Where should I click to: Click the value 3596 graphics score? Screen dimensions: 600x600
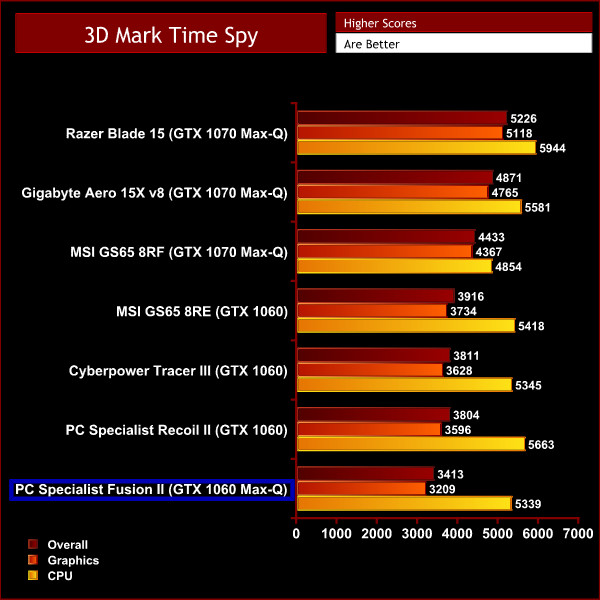click(458, 430)
